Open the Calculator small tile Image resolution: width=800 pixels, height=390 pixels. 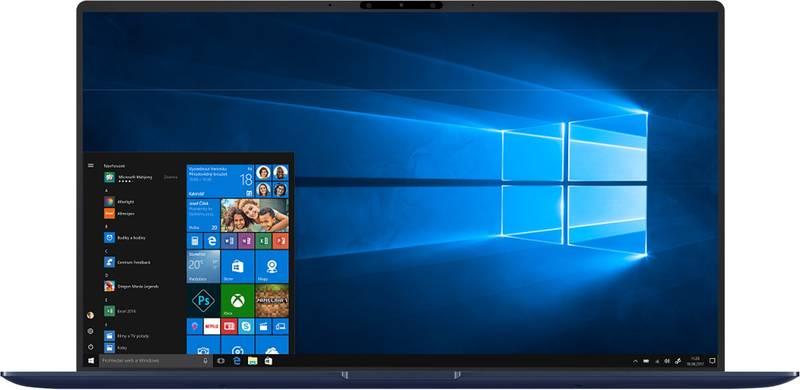point(194,241)
